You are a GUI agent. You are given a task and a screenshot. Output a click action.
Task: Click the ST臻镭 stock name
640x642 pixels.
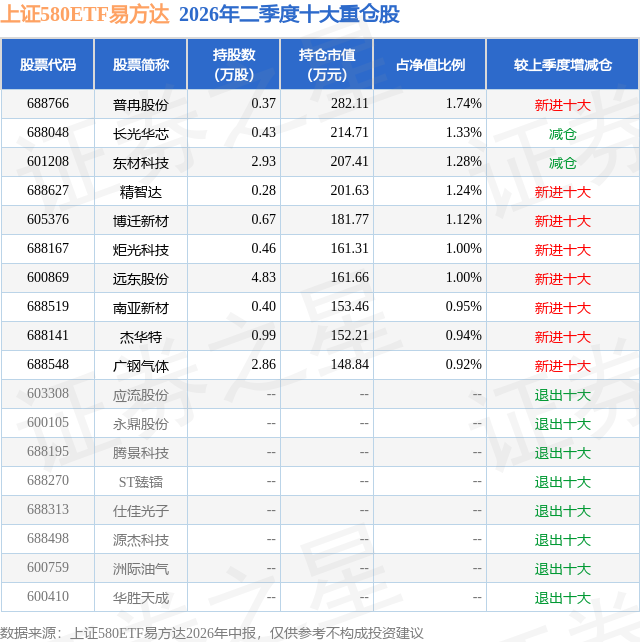141,482
